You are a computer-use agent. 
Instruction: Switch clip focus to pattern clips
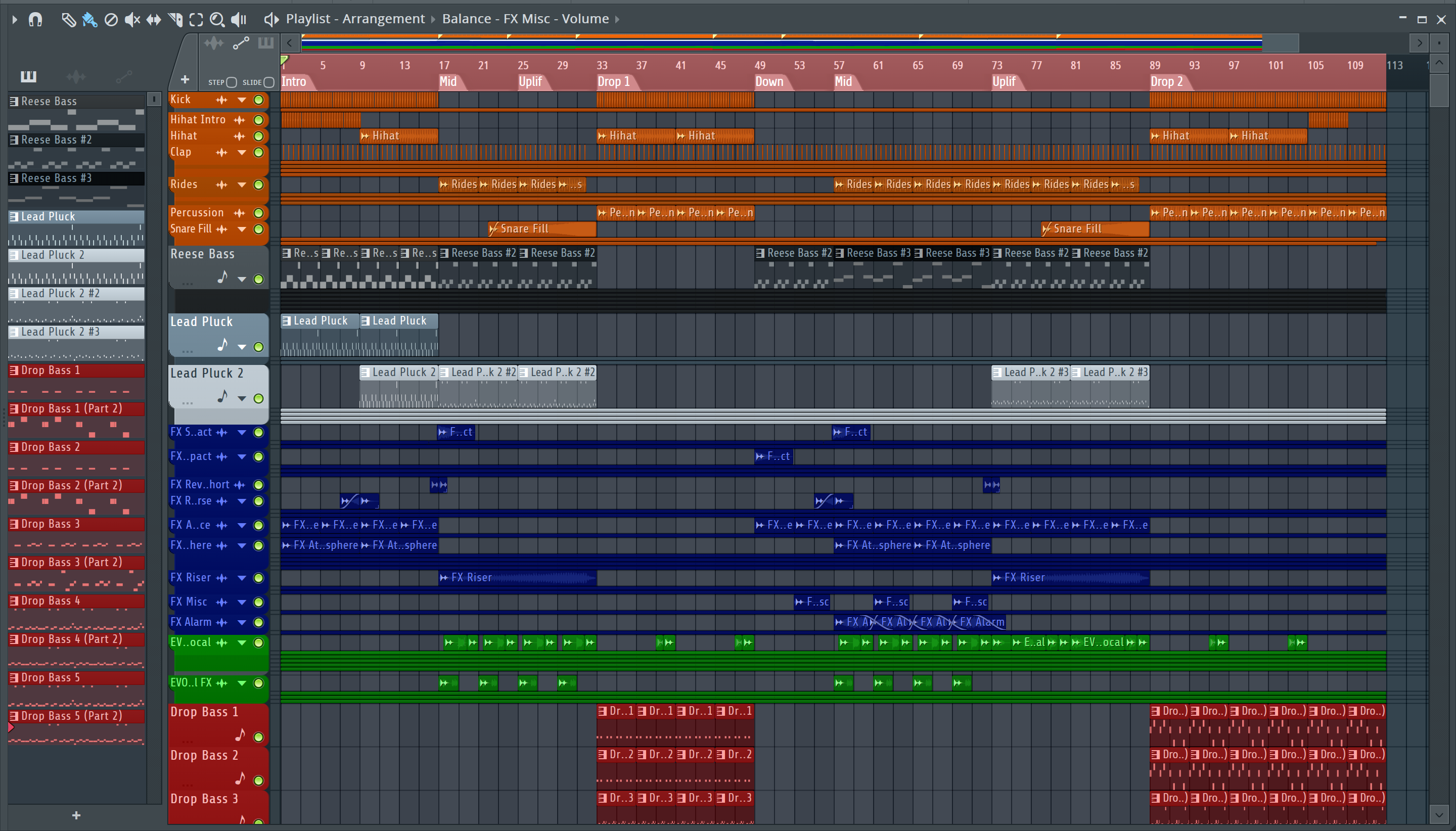[266, 43]
